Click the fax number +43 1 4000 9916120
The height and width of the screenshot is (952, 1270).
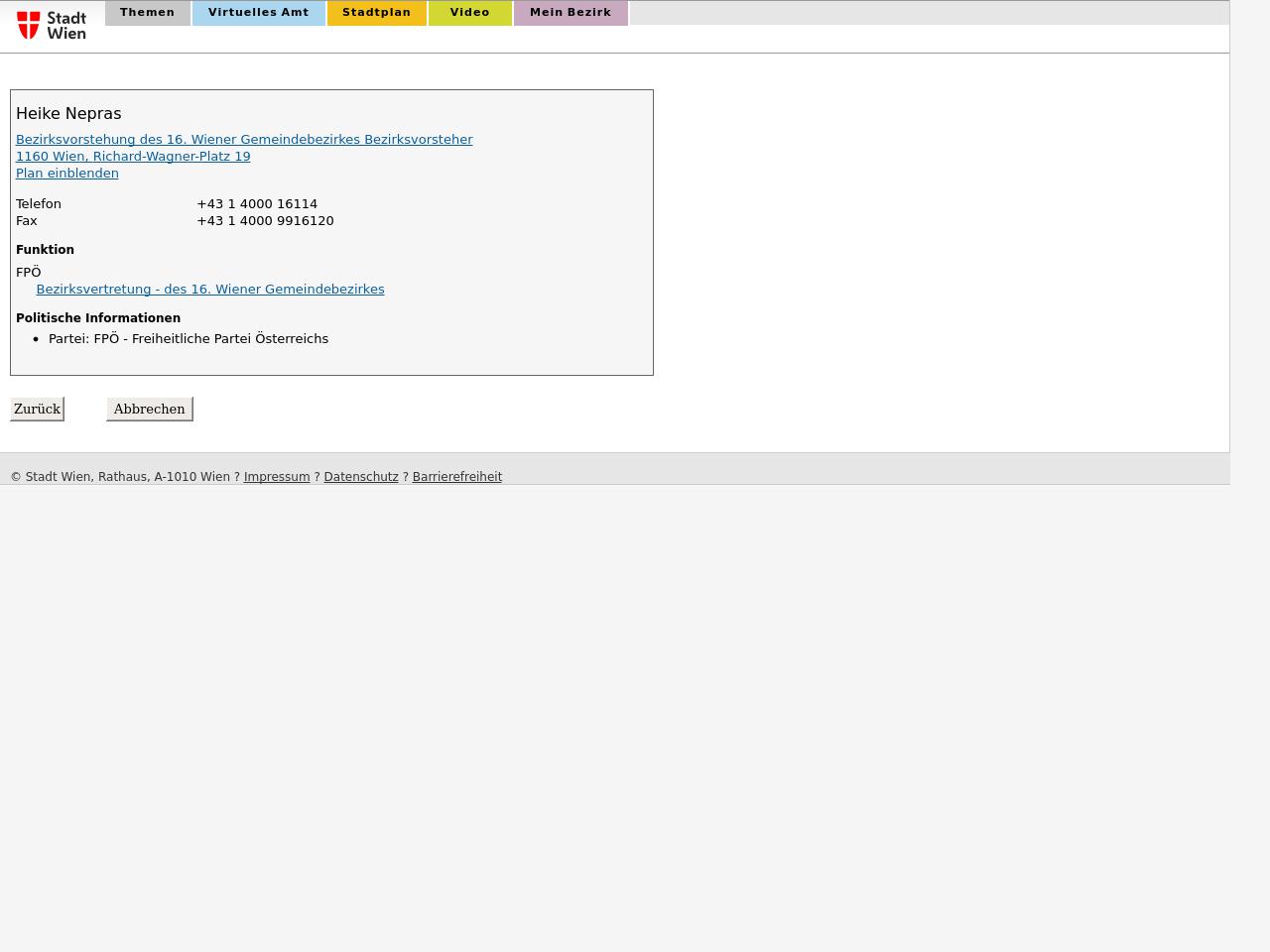[x=265, y=221]
